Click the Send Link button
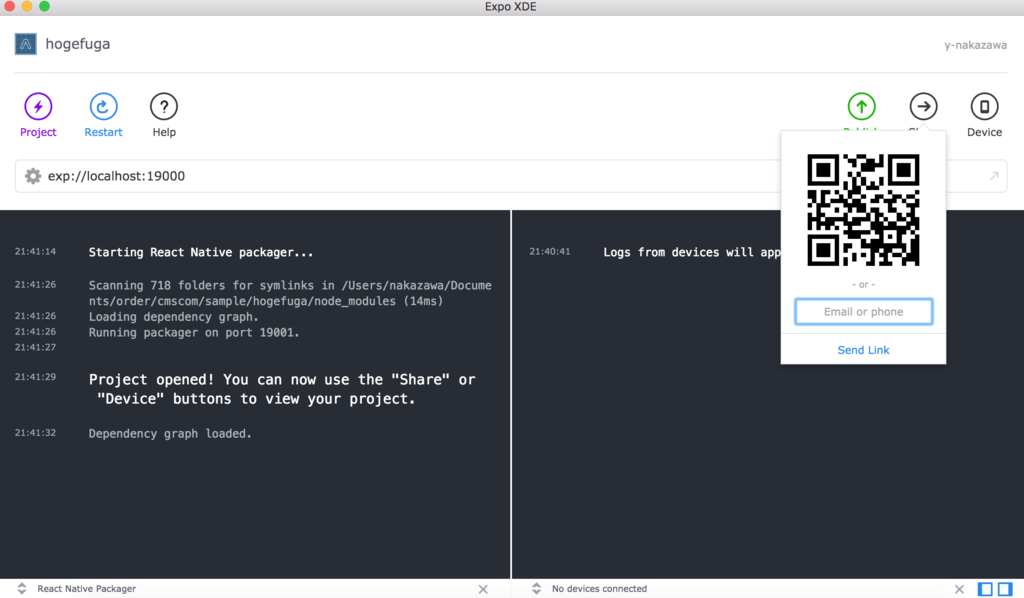Image resolution: width=1024 pixels, height=598 pixels. point(863,350)
